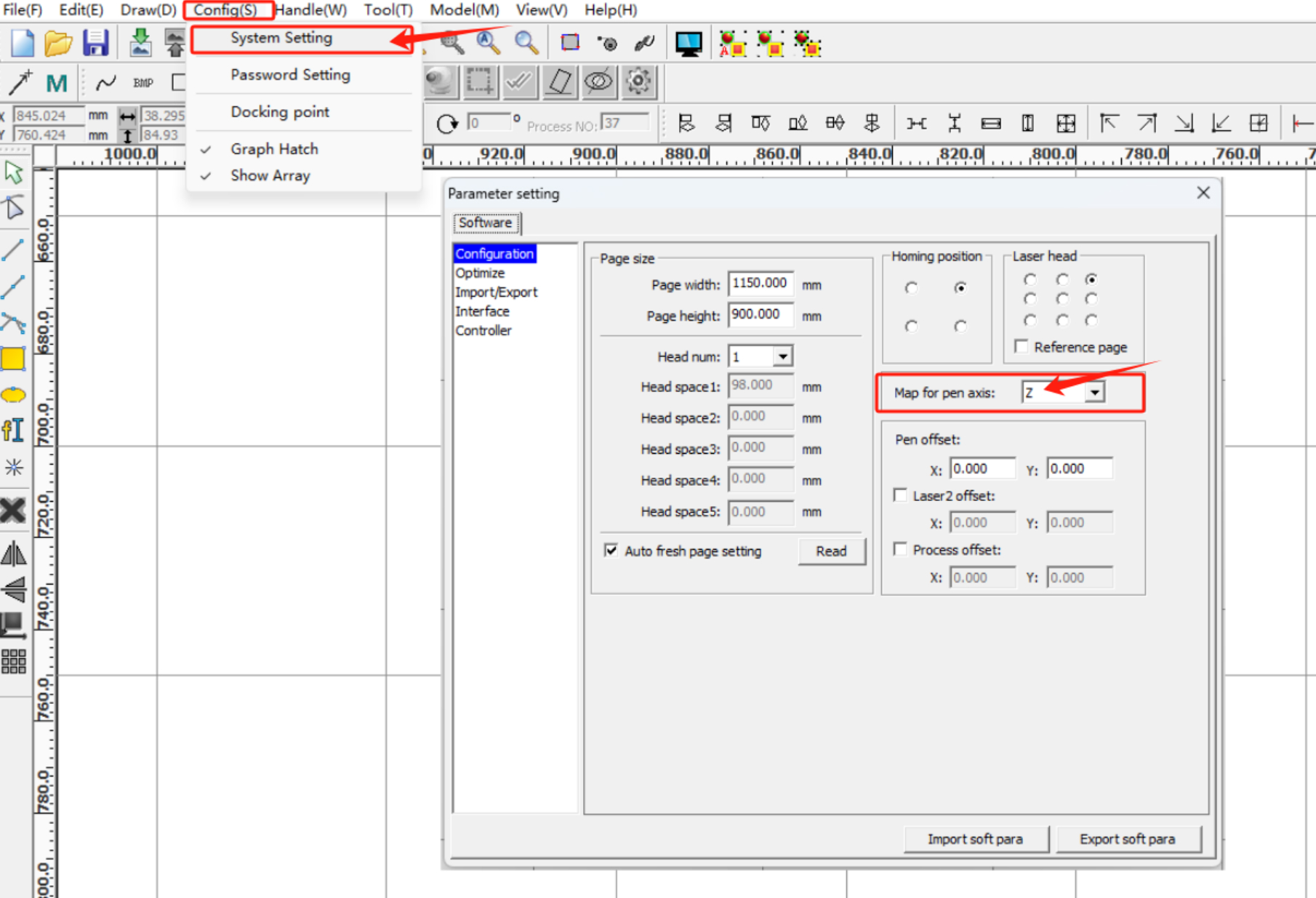
Task: Select the yellow rectangle drawing tool
Action: click(13, 358)
